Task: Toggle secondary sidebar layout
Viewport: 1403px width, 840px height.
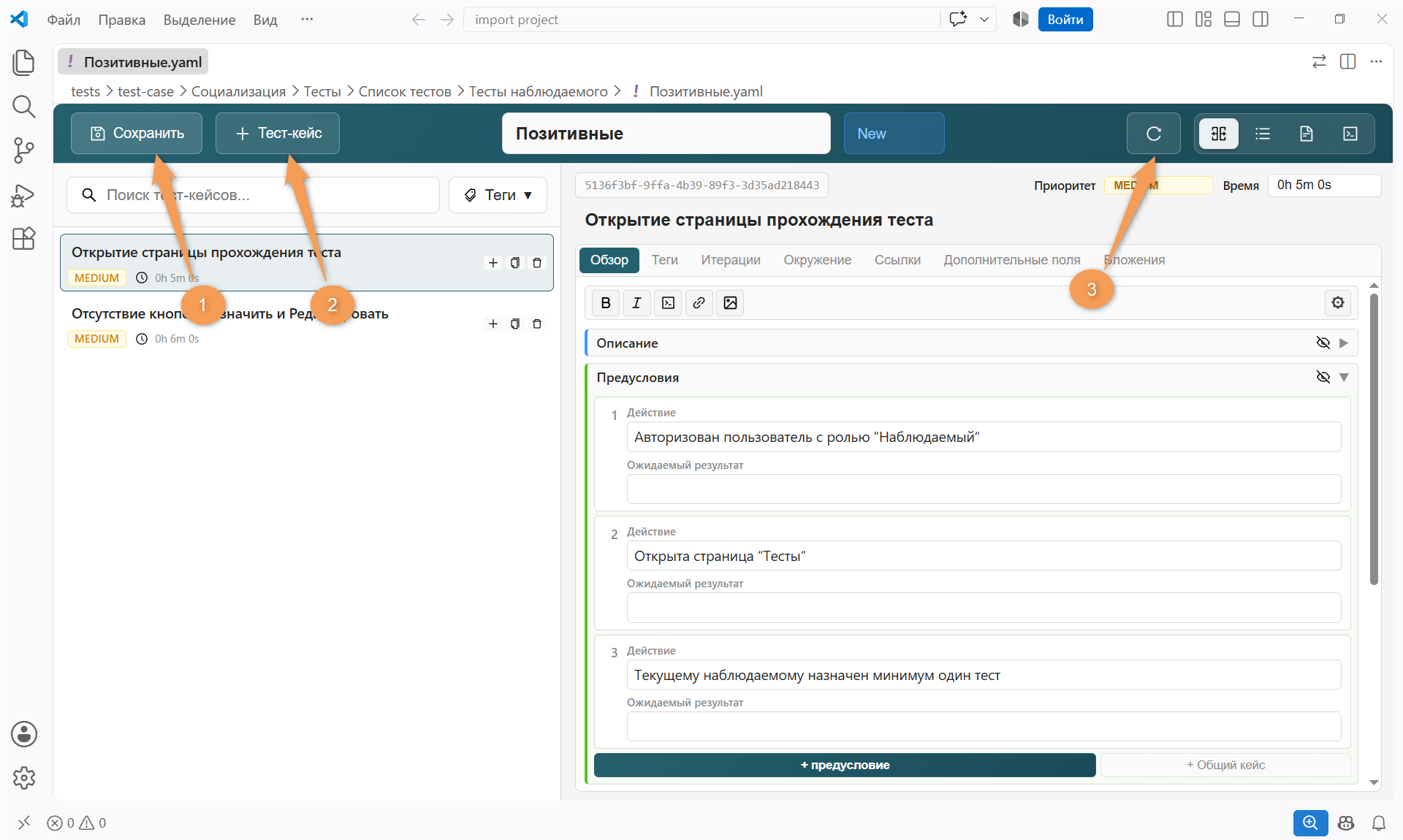Action: [x=1261, y=20]
